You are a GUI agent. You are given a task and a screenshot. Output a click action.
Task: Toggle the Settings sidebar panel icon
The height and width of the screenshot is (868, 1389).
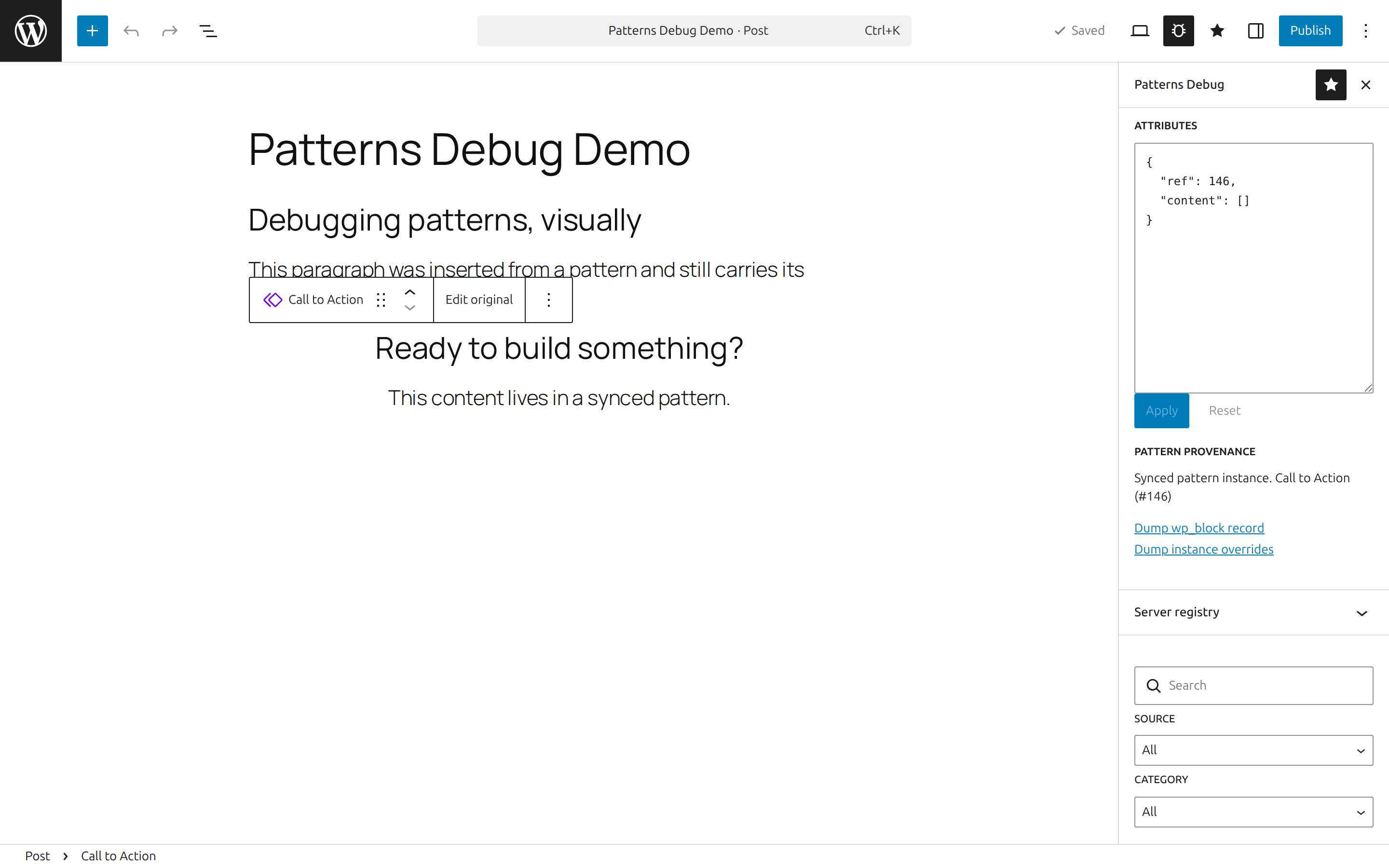click(x=1255, y=31)
